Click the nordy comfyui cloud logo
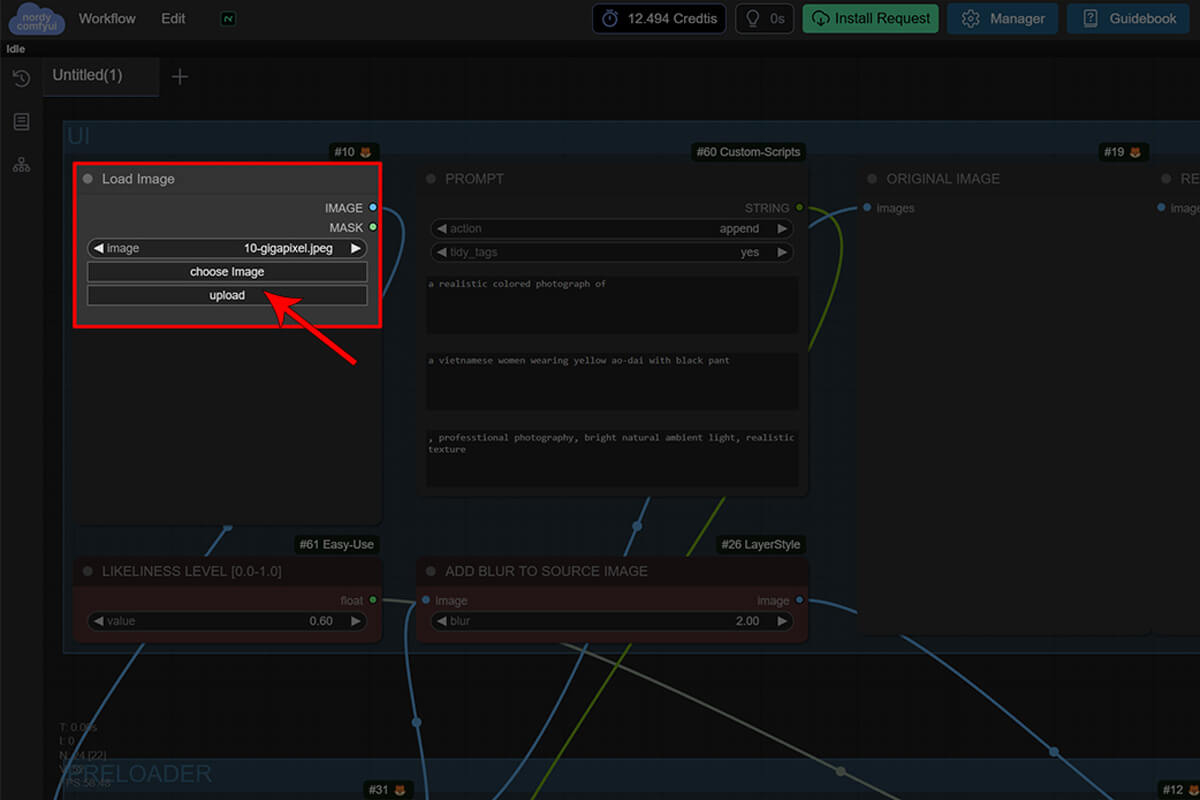The width and height of the screenshot is (1200, 800). tap(35, 19)
